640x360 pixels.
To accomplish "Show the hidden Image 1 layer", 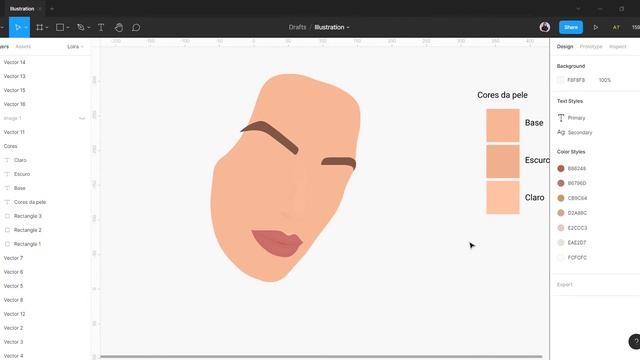I will click(x=82, y=118).
